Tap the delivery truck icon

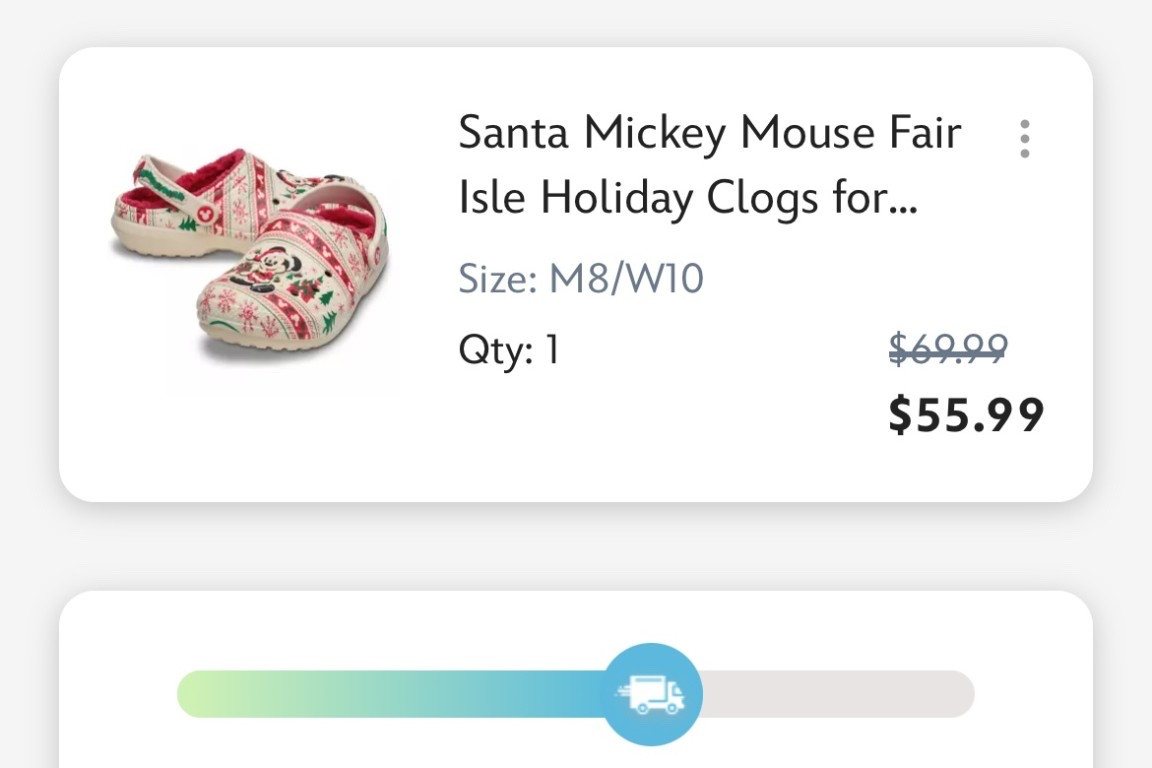pos(653,694)
